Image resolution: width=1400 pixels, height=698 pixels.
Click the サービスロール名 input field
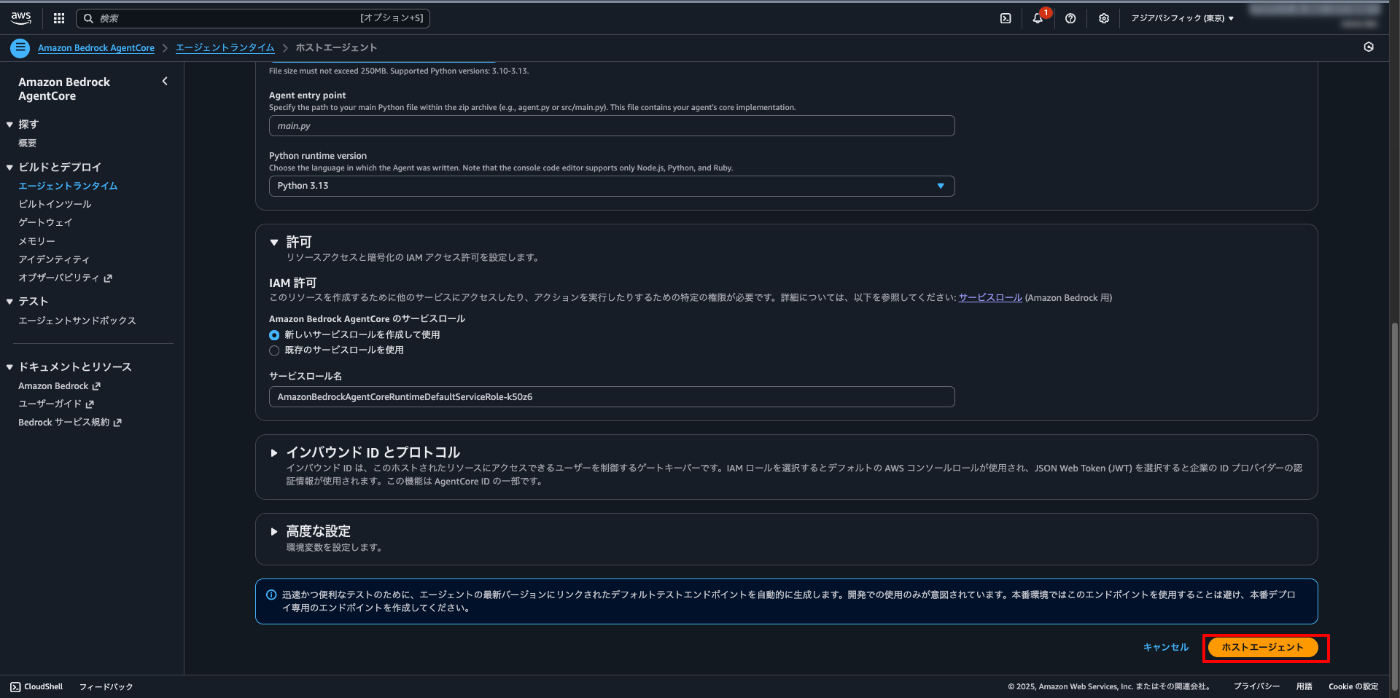612,397
